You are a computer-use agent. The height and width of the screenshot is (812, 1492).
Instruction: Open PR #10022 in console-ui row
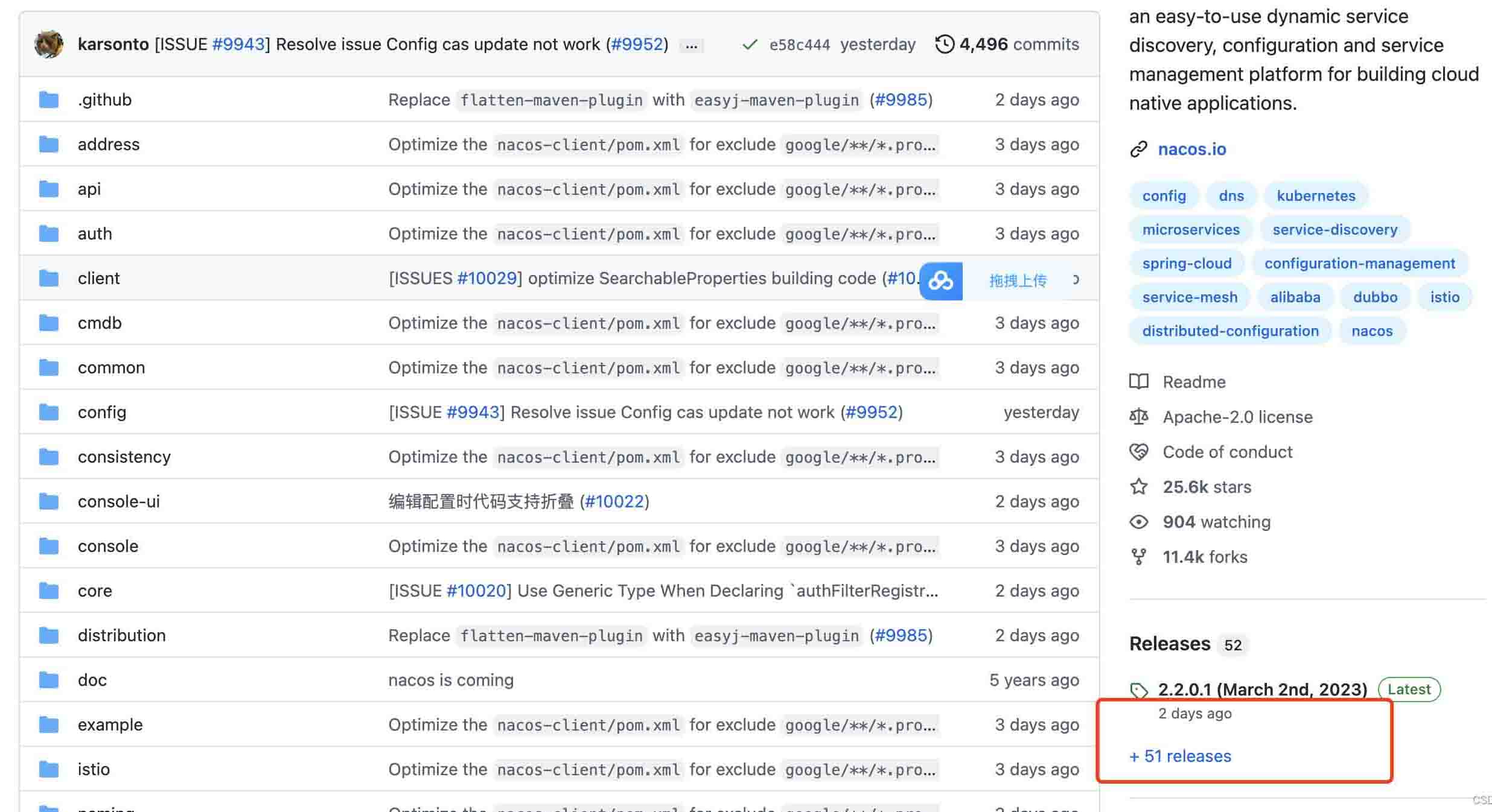(614, 501)
